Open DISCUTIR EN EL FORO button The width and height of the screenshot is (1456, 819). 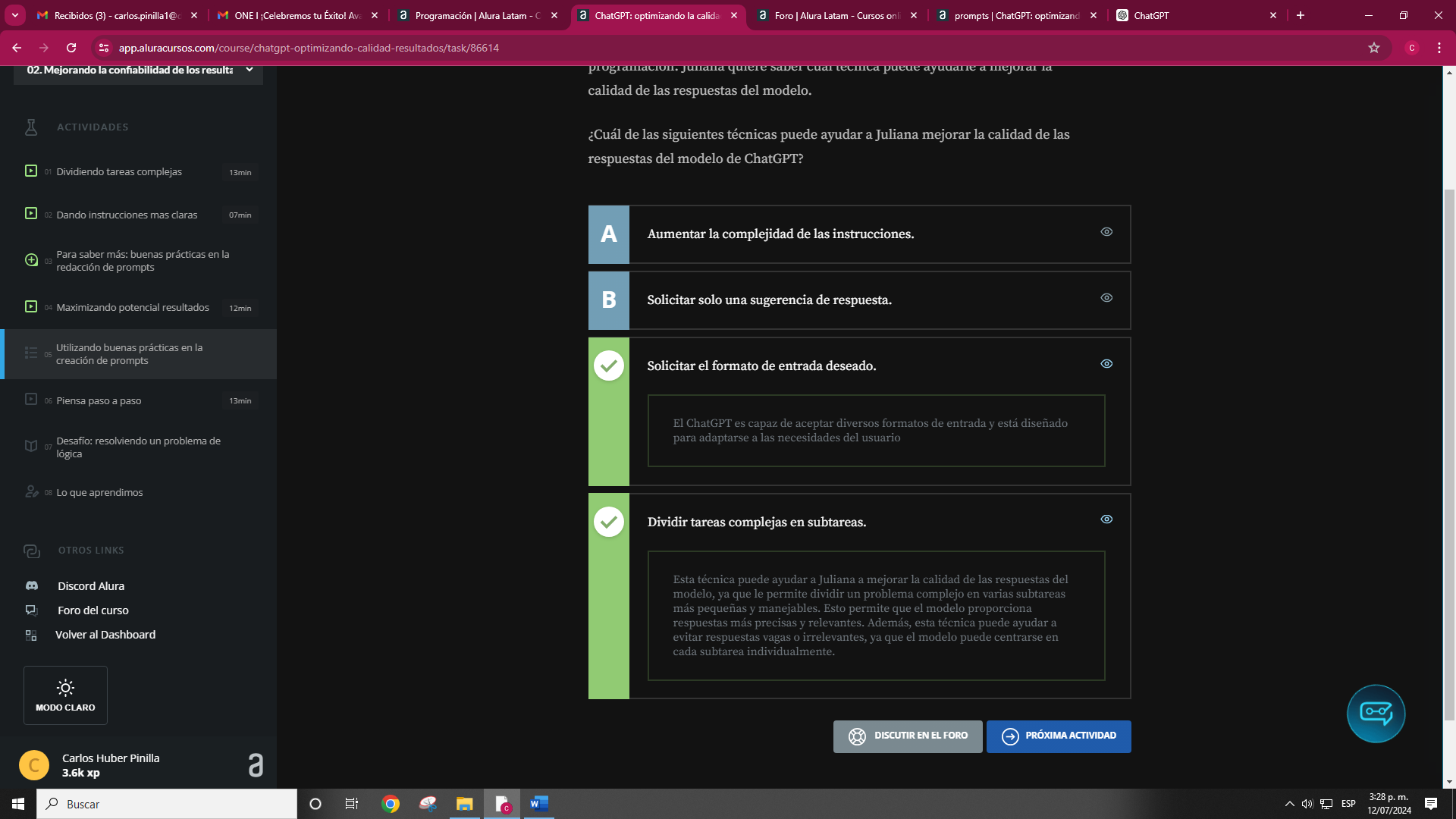tap(907, 736)
